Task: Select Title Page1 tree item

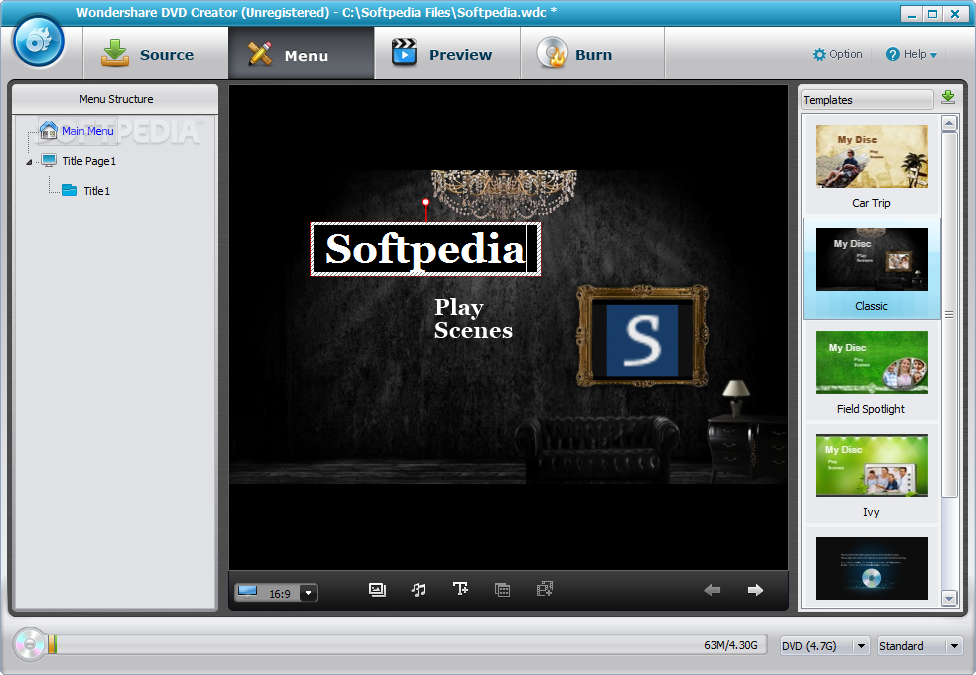Action: pyautogui.click(x=89, y=161)
